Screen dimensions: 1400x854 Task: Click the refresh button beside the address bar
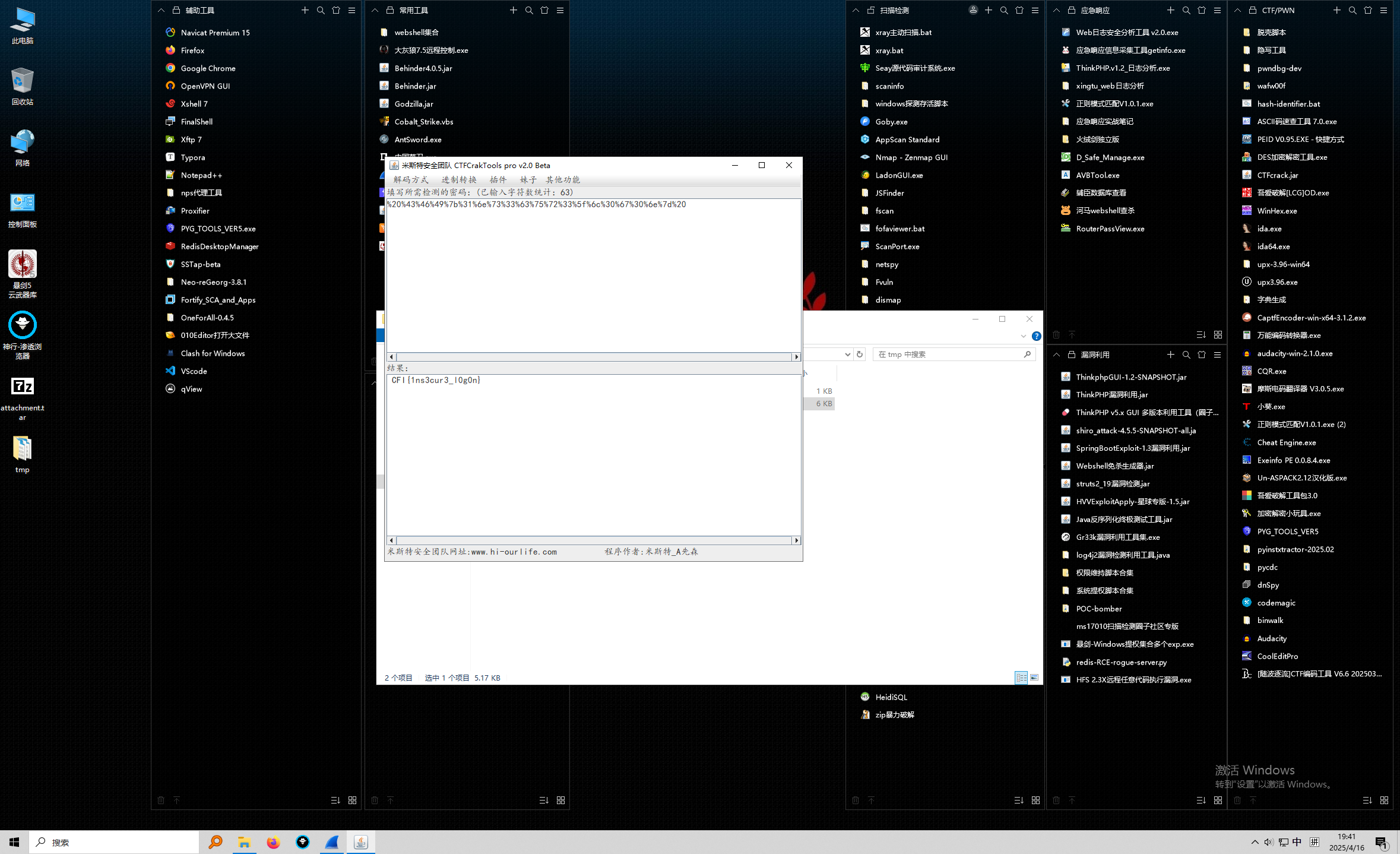[859, 354]
